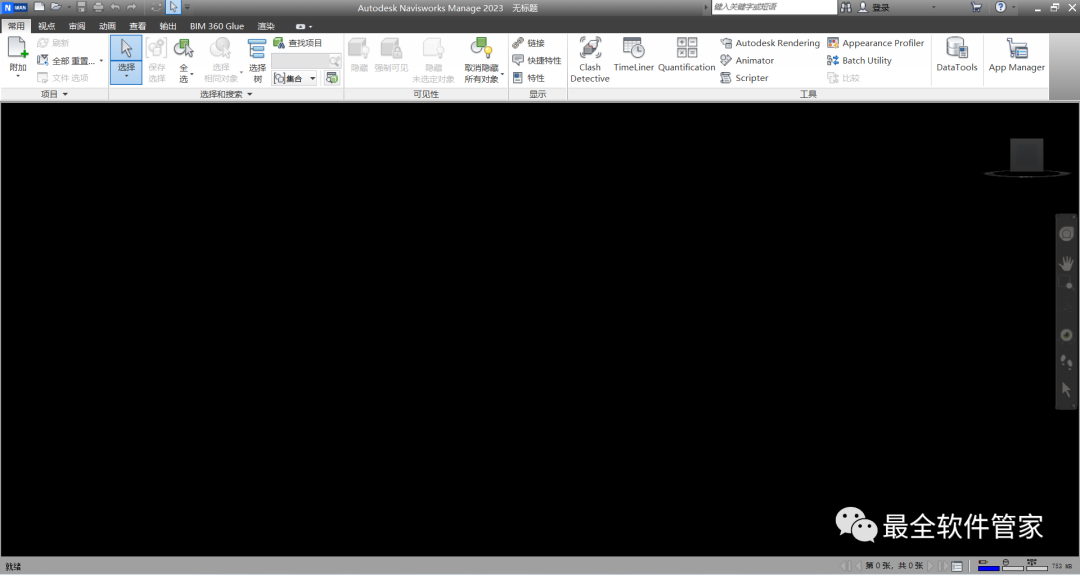Click the Select arrow on navigation bar
The width and height of the screenshot is (1080, 575).
(1066, 390)
